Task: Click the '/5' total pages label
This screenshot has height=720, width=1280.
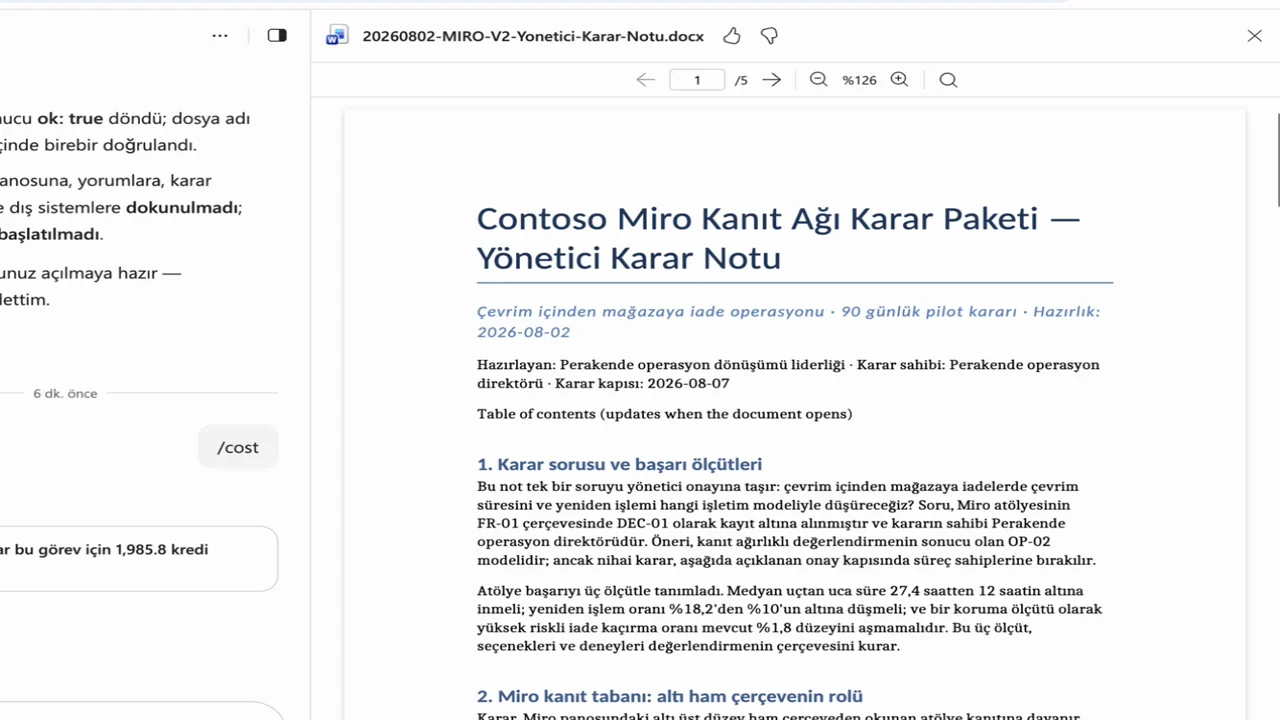Action: tap(741, 80)
